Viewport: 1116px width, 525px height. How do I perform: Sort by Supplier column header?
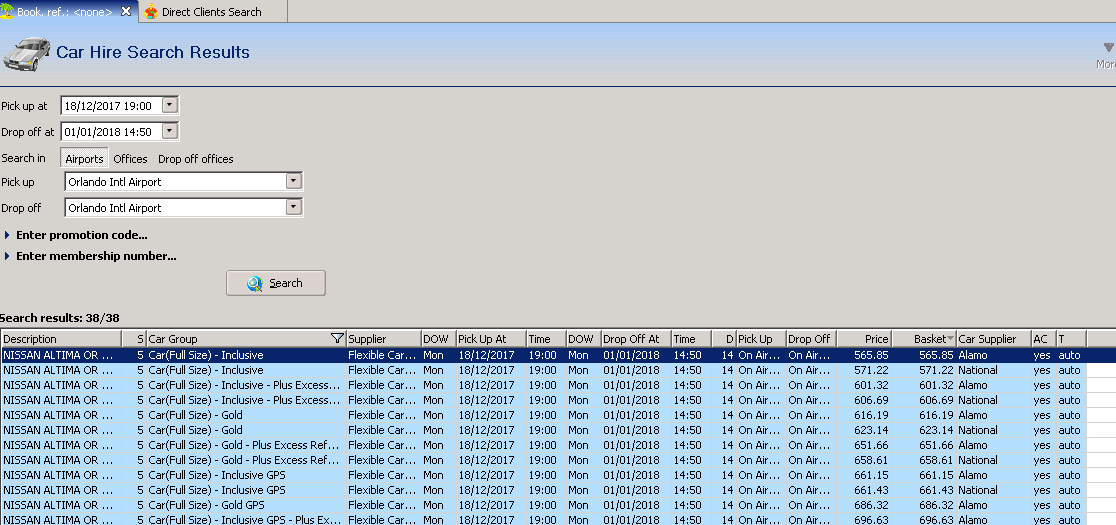[383, 339]
